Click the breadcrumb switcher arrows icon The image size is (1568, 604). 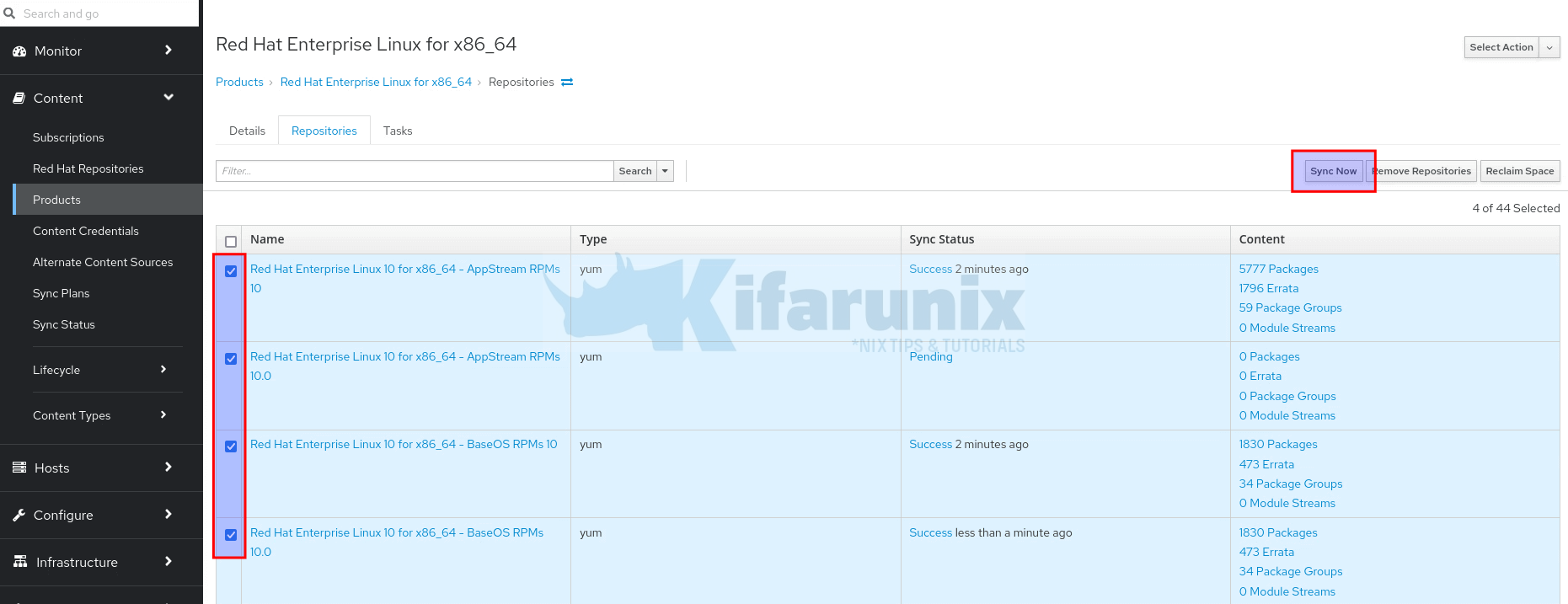point(567,83)
